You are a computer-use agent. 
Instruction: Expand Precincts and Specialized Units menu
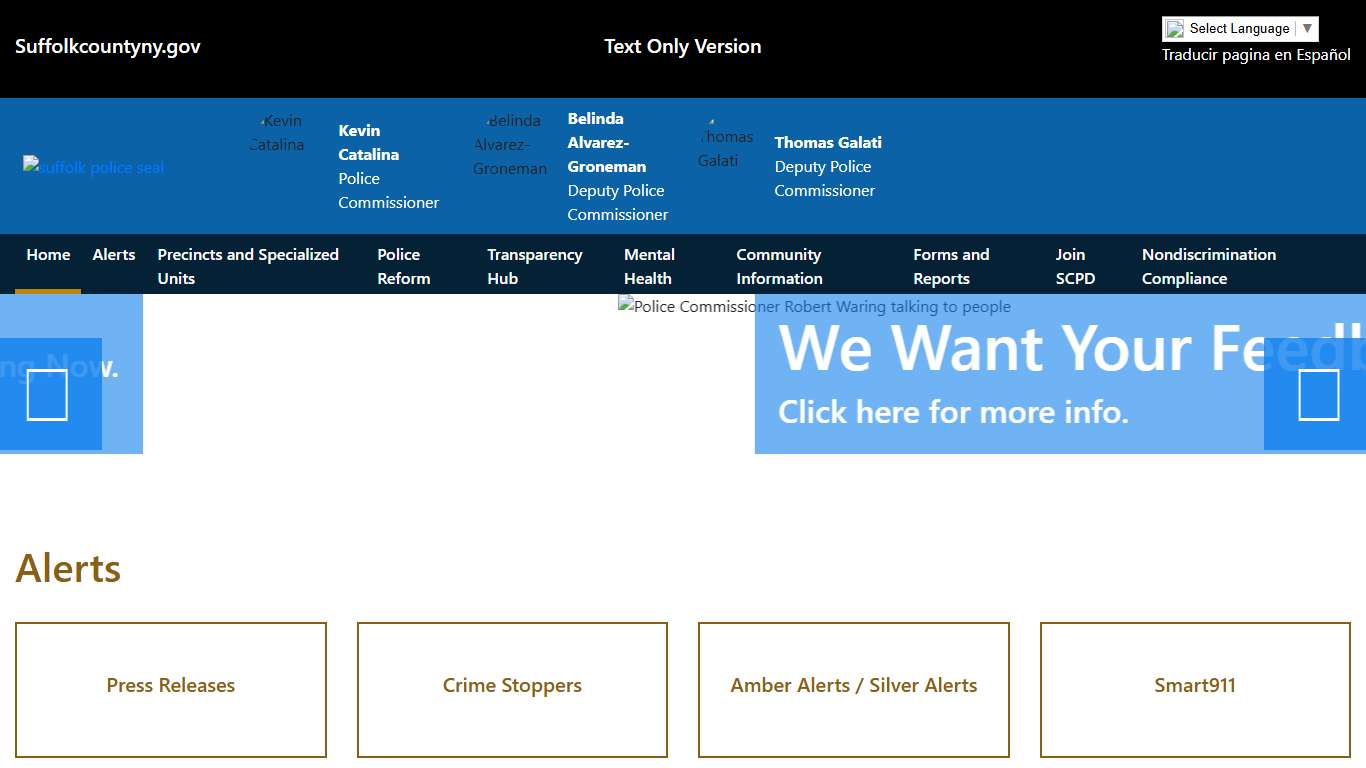click(x=248, y=266)
